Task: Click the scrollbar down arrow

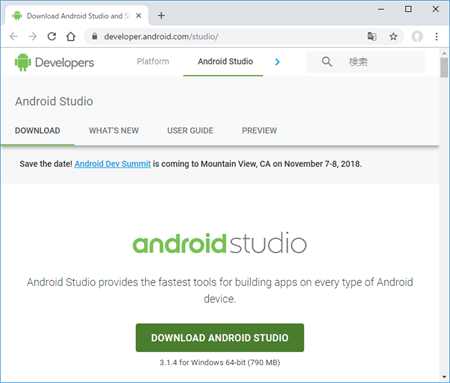Action: coord(444,377)
